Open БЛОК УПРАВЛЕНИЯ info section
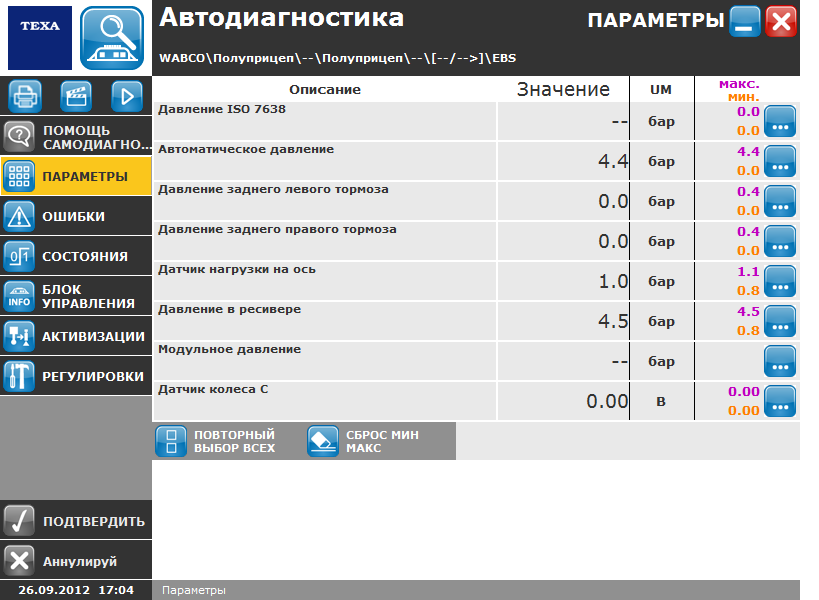This screenshot has width=819, height=600. coord(76,296)
